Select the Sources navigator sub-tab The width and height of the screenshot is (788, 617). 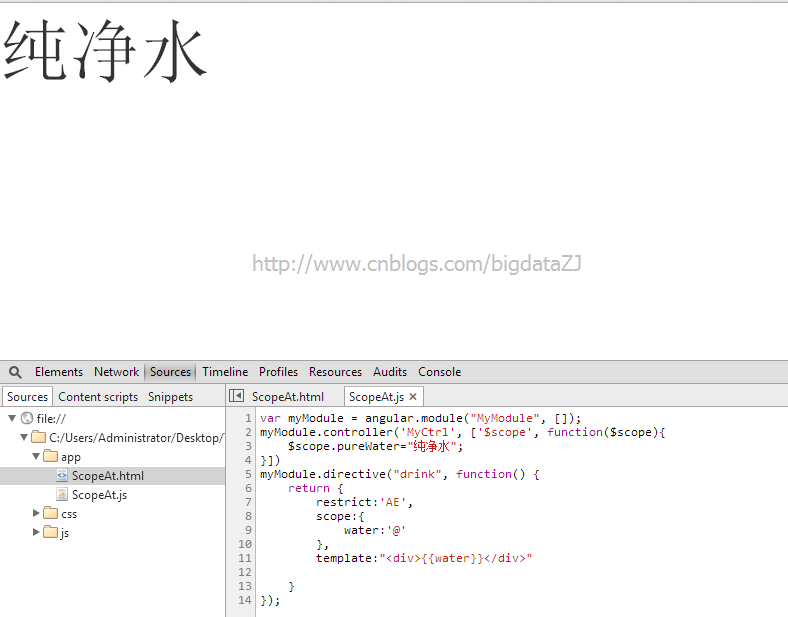tap(27, 397)
